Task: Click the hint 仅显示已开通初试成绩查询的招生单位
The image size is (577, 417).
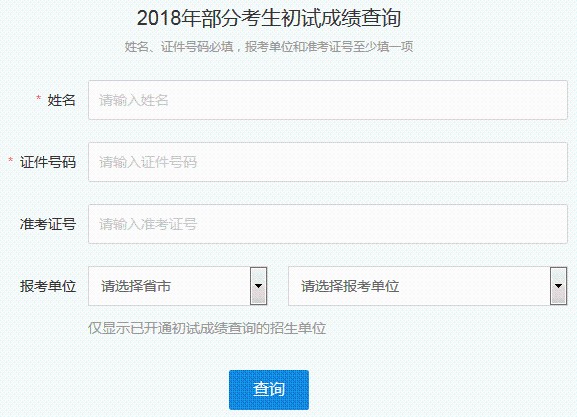Action: pos(207,328)
